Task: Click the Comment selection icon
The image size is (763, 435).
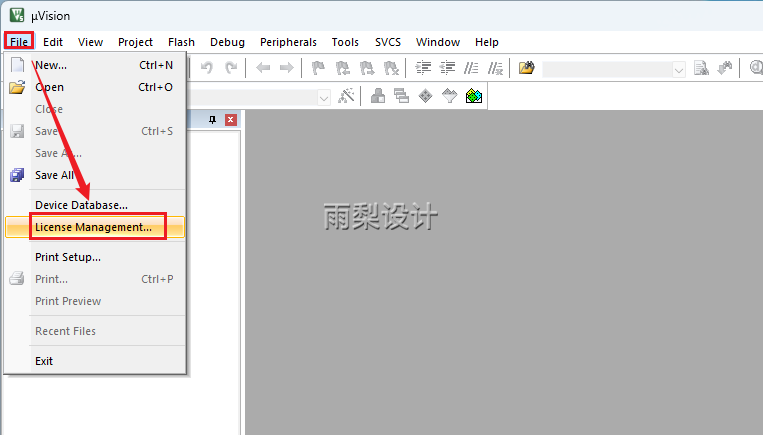Action: pos(471,68)
